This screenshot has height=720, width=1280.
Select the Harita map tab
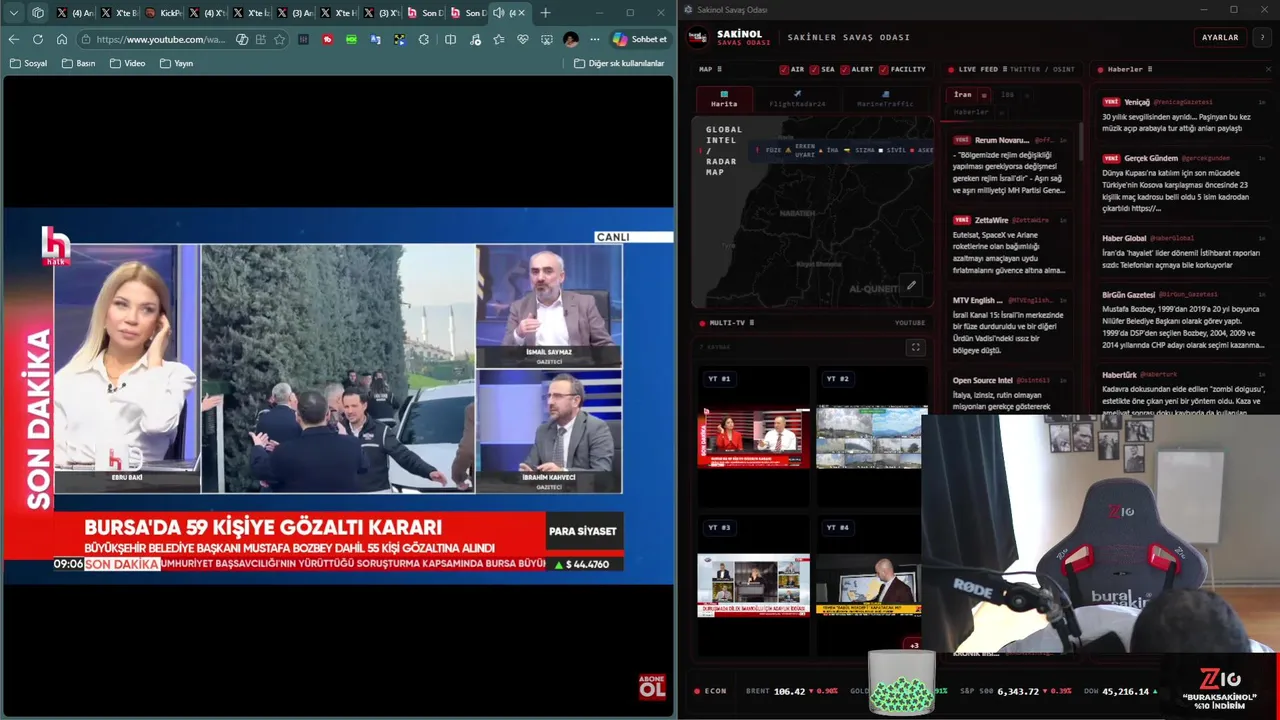[x=724, y=99]
